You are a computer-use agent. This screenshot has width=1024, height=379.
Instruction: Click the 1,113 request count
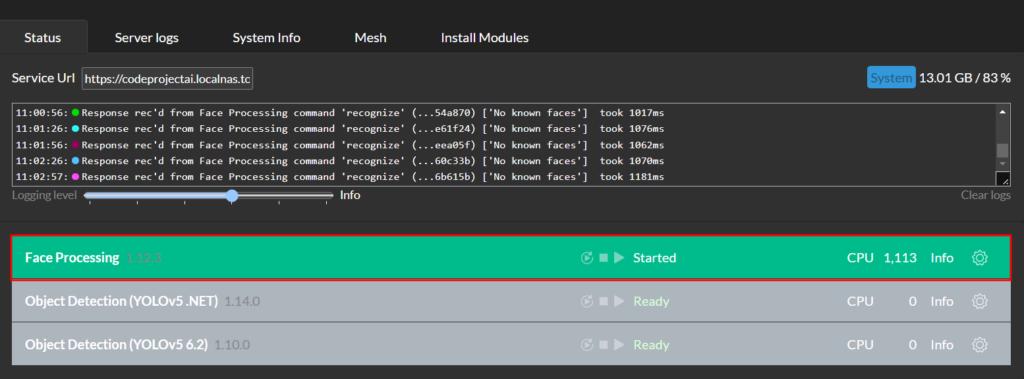901,258
